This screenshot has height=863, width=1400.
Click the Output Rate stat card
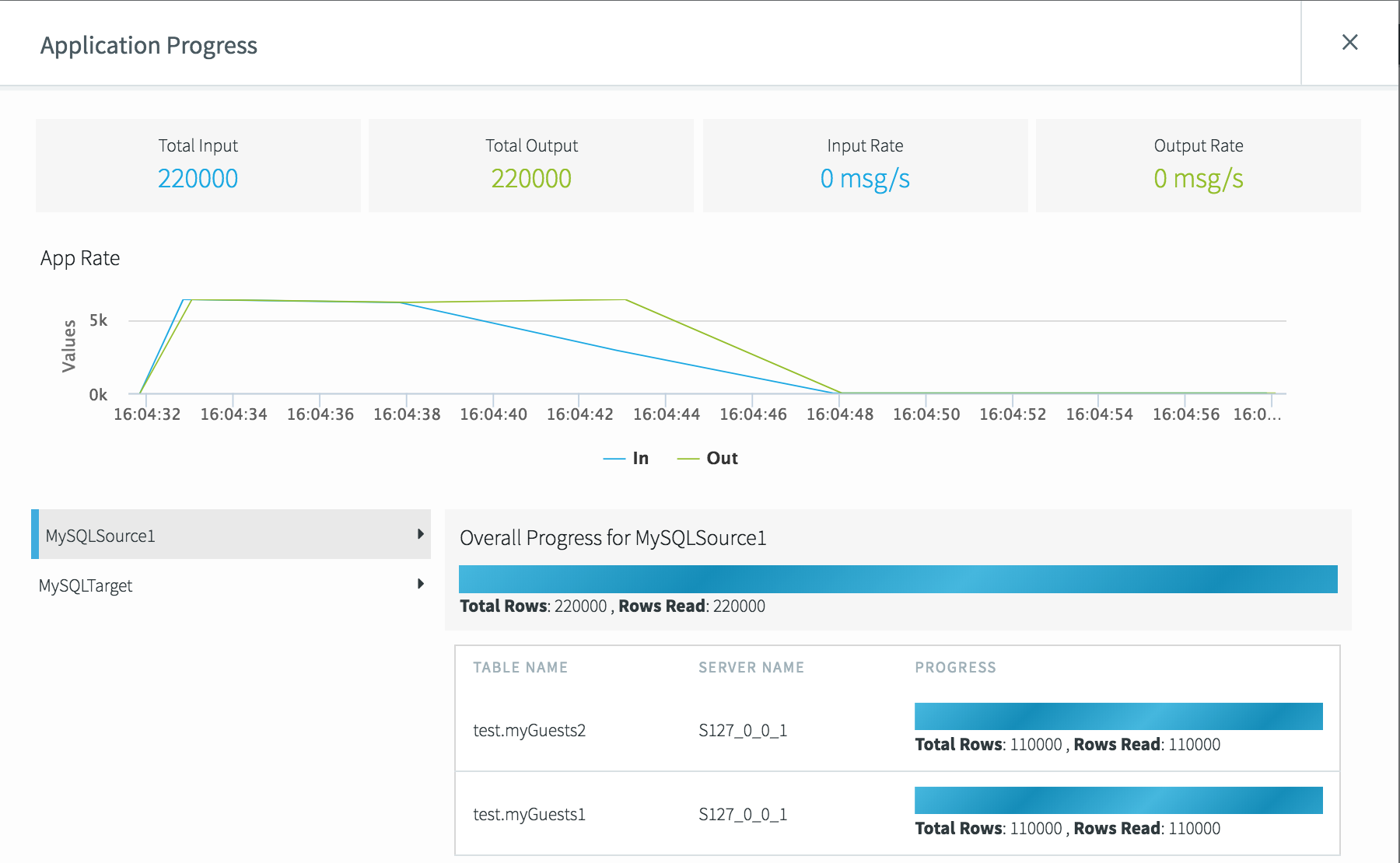tap(1198, 166)
